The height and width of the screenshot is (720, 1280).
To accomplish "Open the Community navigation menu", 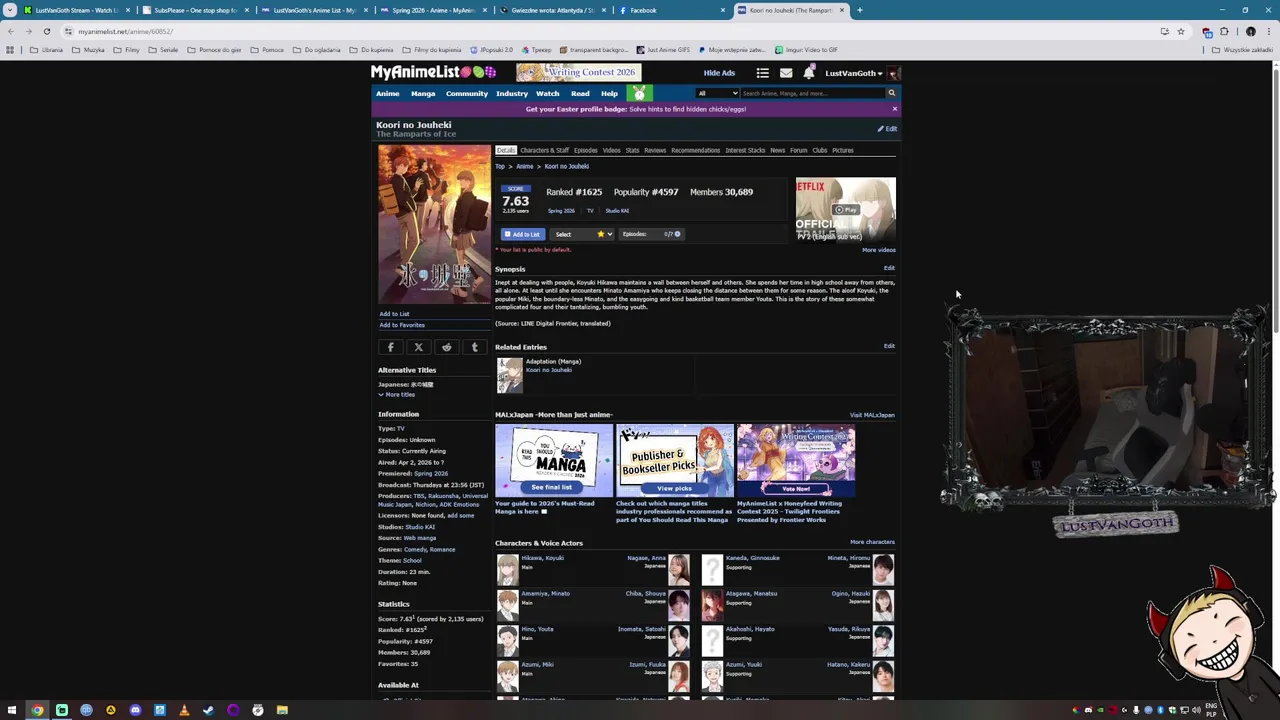I will (467, 94).
